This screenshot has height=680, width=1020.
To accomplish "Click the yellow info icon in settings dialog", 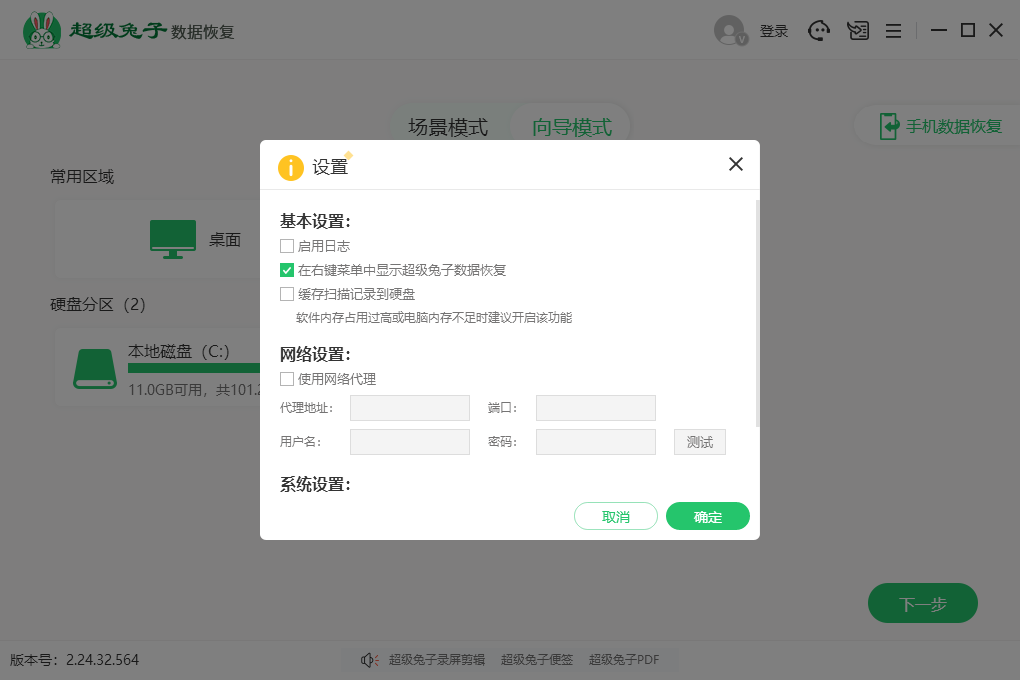I will (x=291, y=167).
